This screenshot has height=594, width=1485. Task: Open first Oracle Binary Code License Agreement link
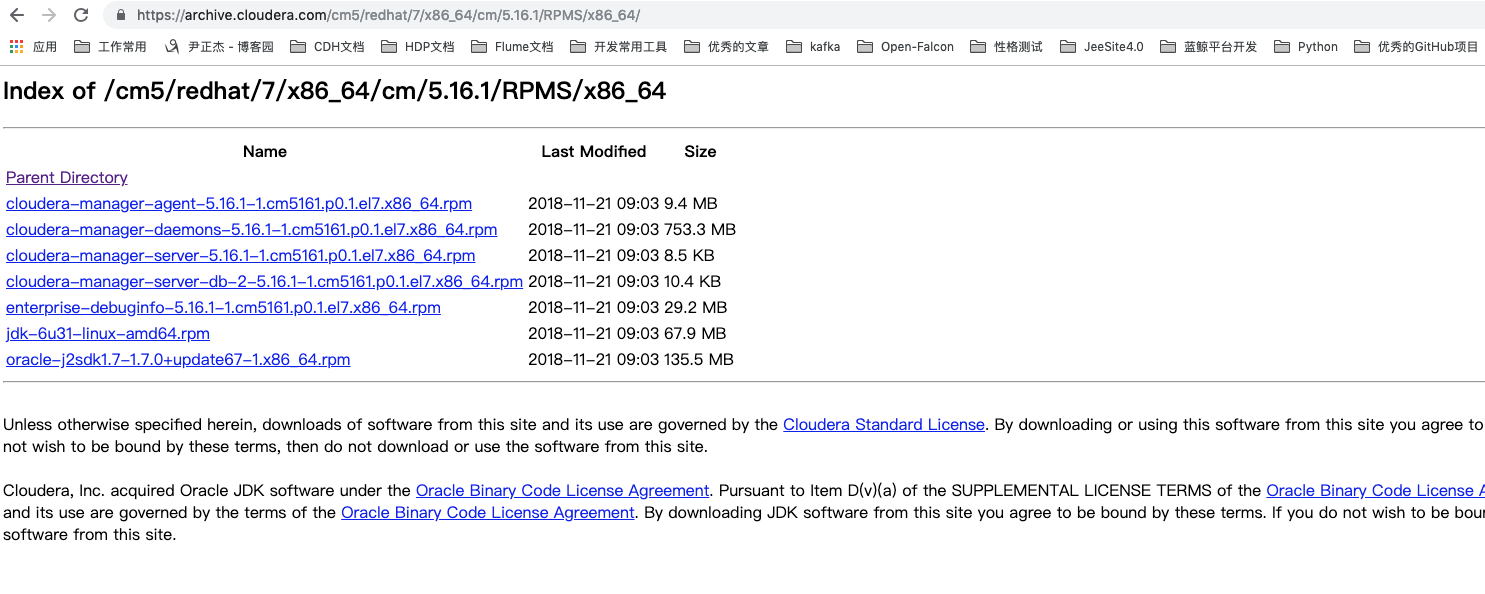coord(562,490)
